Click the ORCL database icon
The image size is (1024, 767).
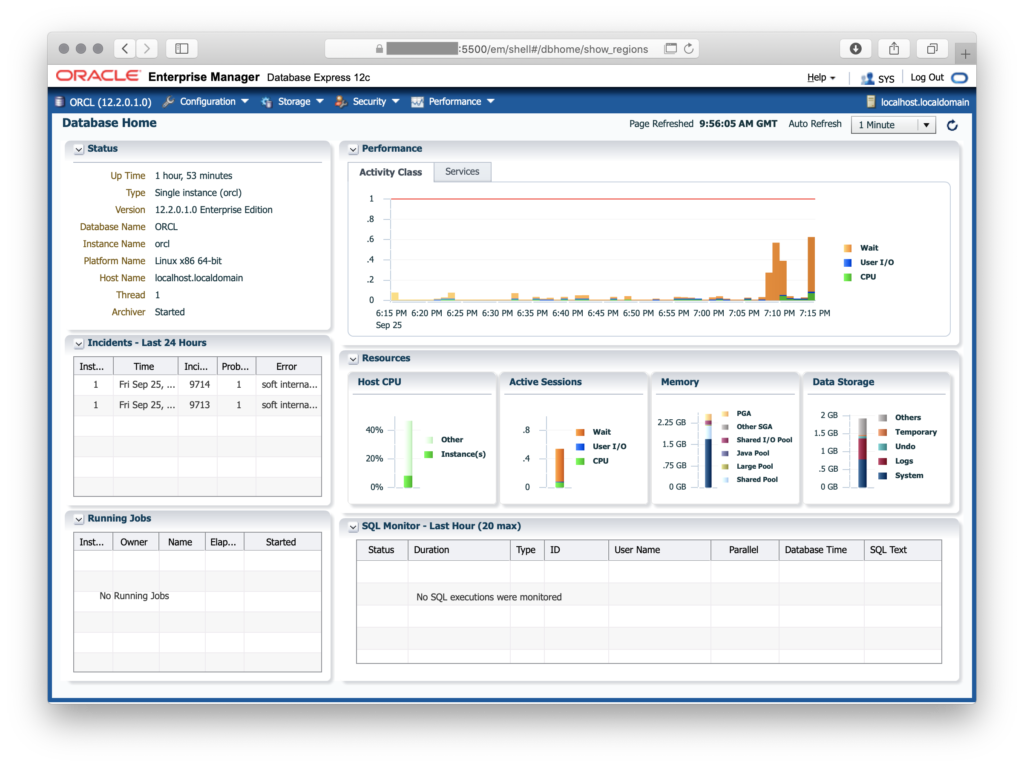tap(59, 102)
